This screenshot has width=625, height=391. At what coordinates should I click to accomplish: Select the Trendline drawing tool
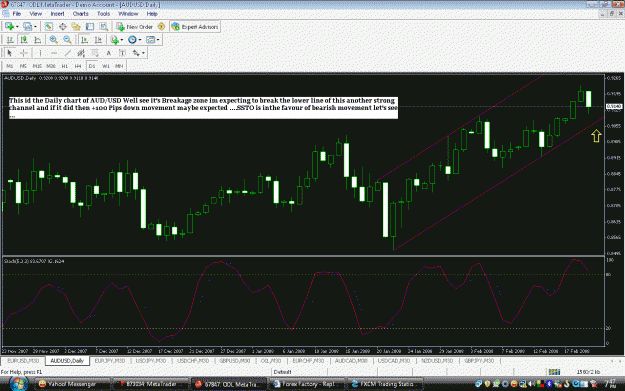[67, 53]
